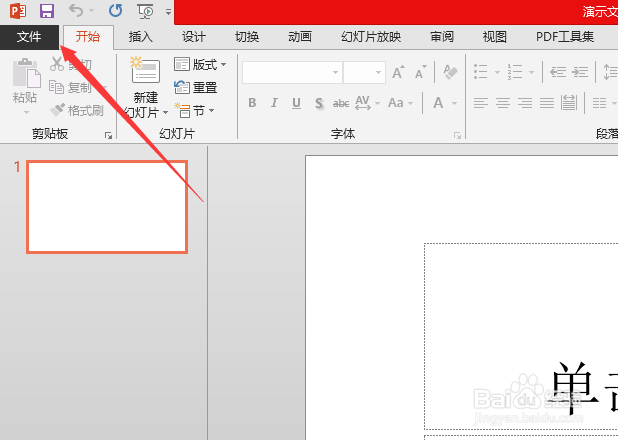Apply numbered list icon

515,72
